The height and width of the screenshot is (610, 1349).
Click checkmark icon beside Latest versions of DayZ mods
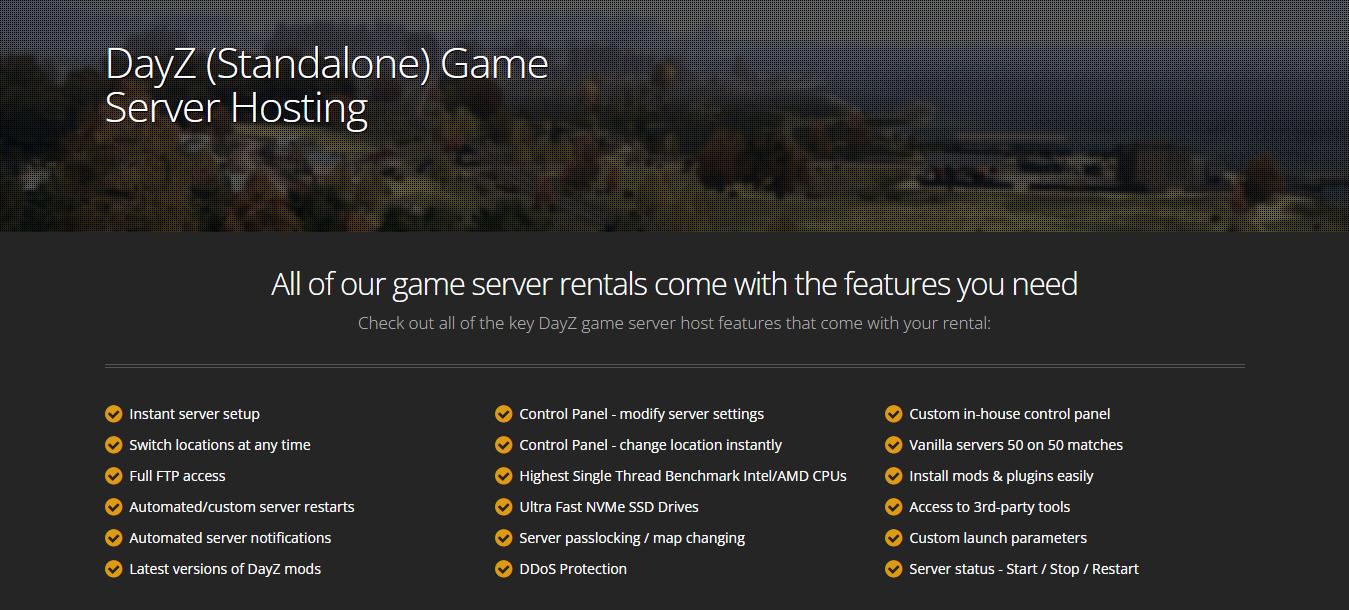point(114,569)
